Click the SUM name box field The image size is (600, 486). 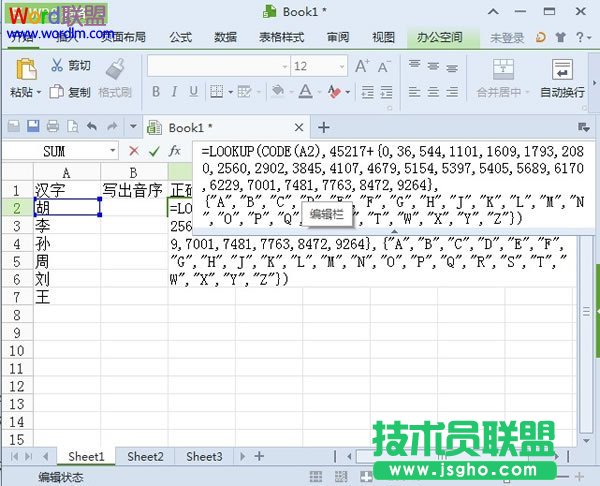coord(56,151)
